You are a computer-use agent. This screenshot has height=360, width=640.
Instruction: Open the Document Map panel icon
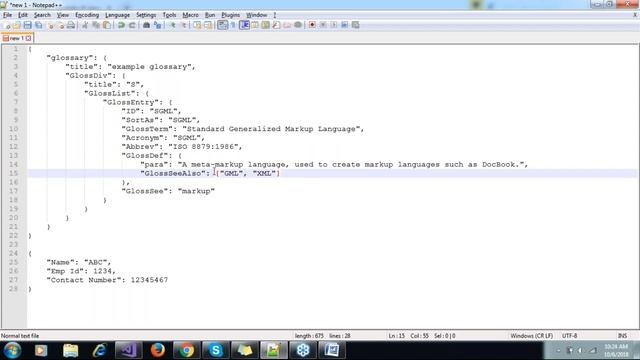pos(265,25)
